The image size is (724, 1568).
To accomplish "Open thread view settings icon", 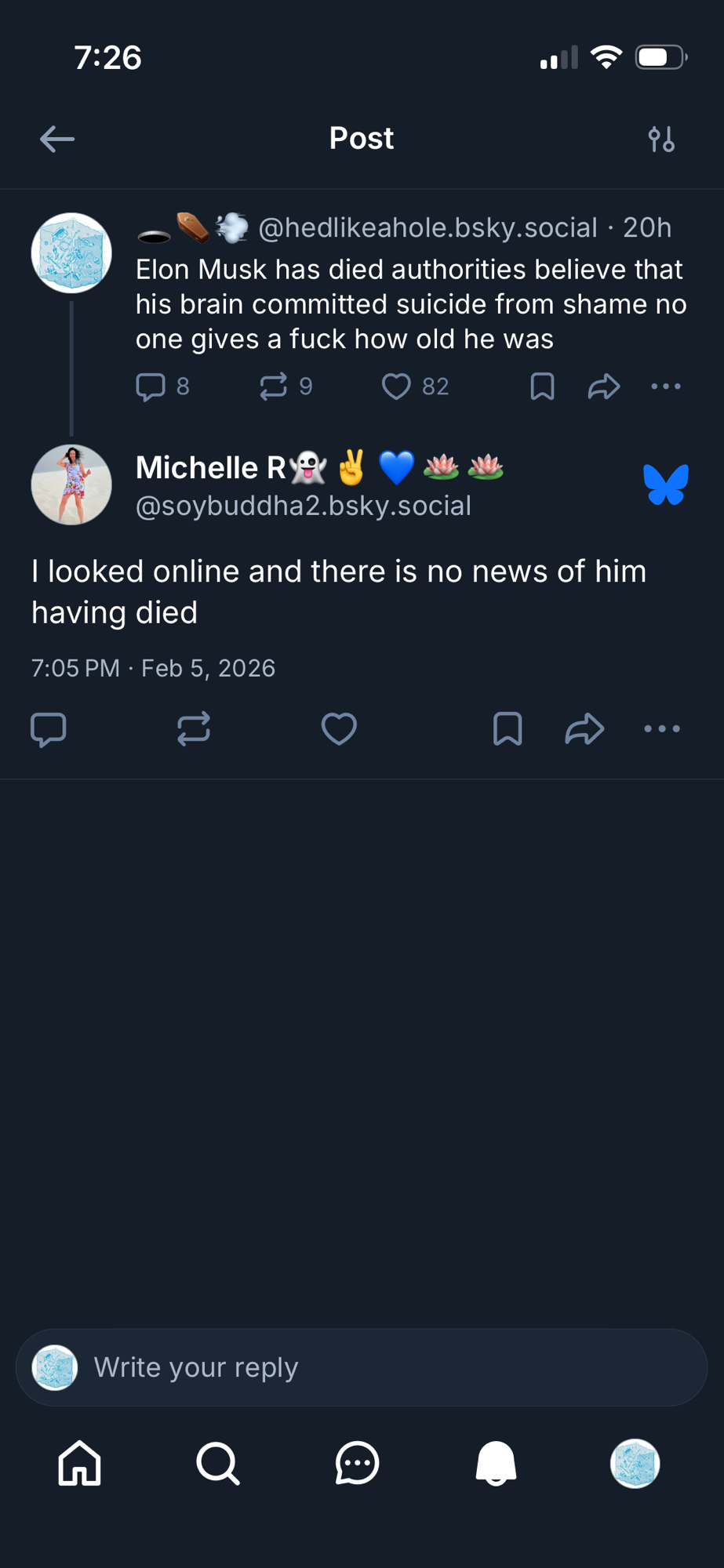I will pos(661,140).
